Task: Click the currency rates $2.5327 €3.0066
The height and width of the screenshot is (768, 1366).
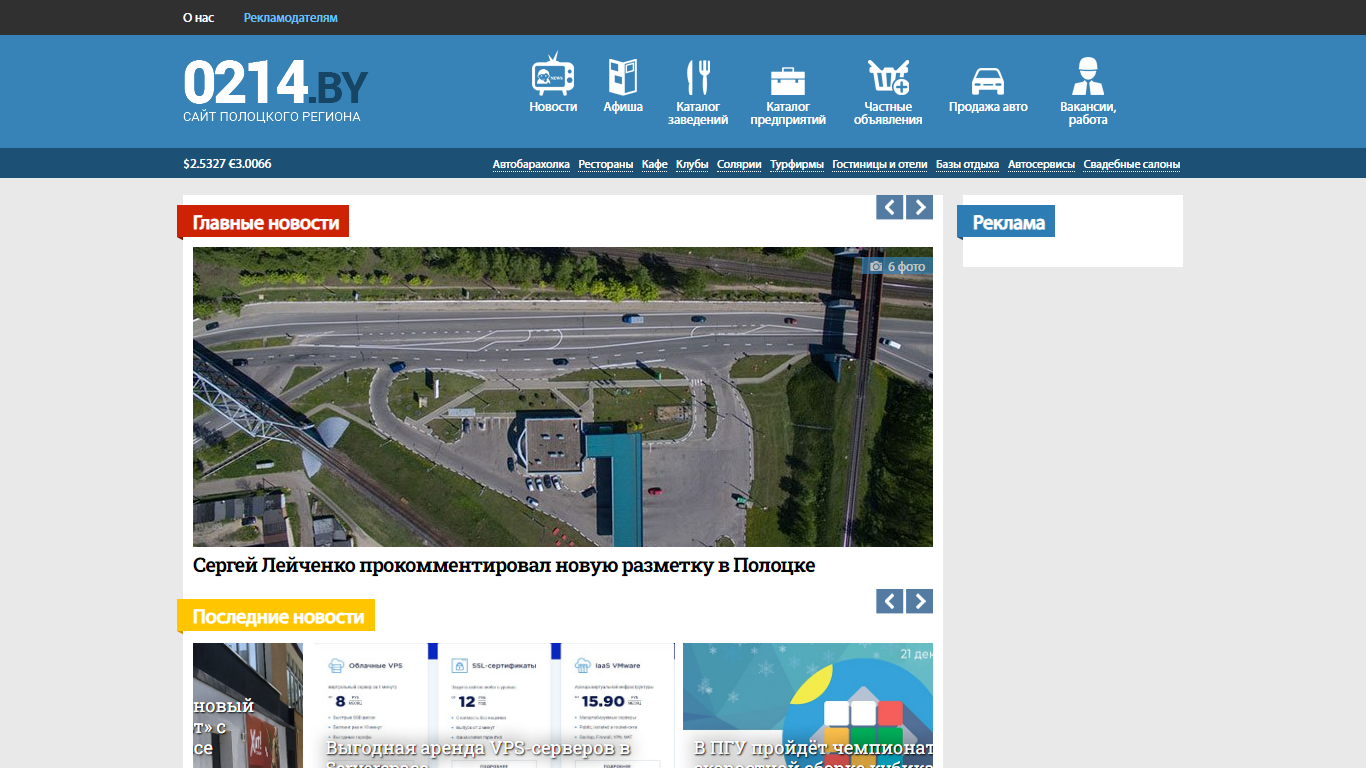Action: (227, 164)
